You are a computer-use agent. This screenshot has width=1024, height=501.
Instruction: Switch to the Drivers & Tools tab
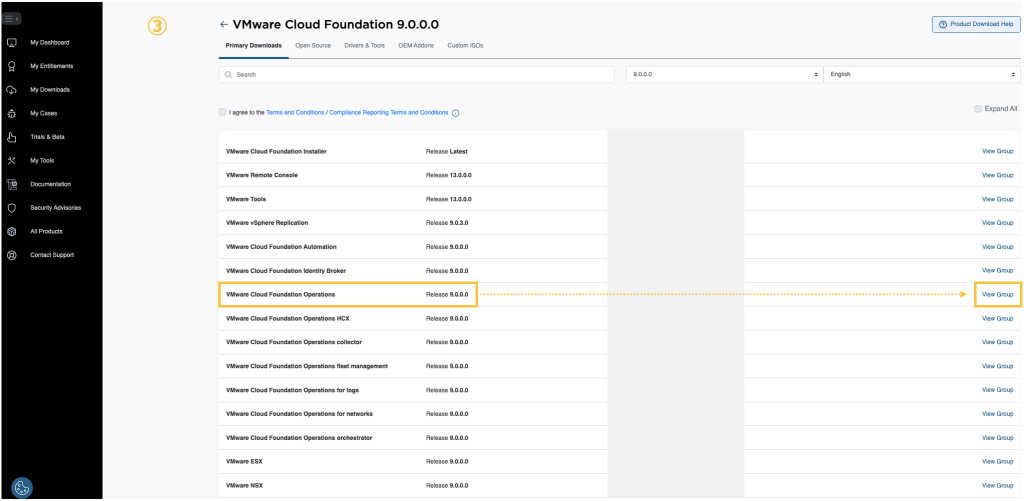364,46
